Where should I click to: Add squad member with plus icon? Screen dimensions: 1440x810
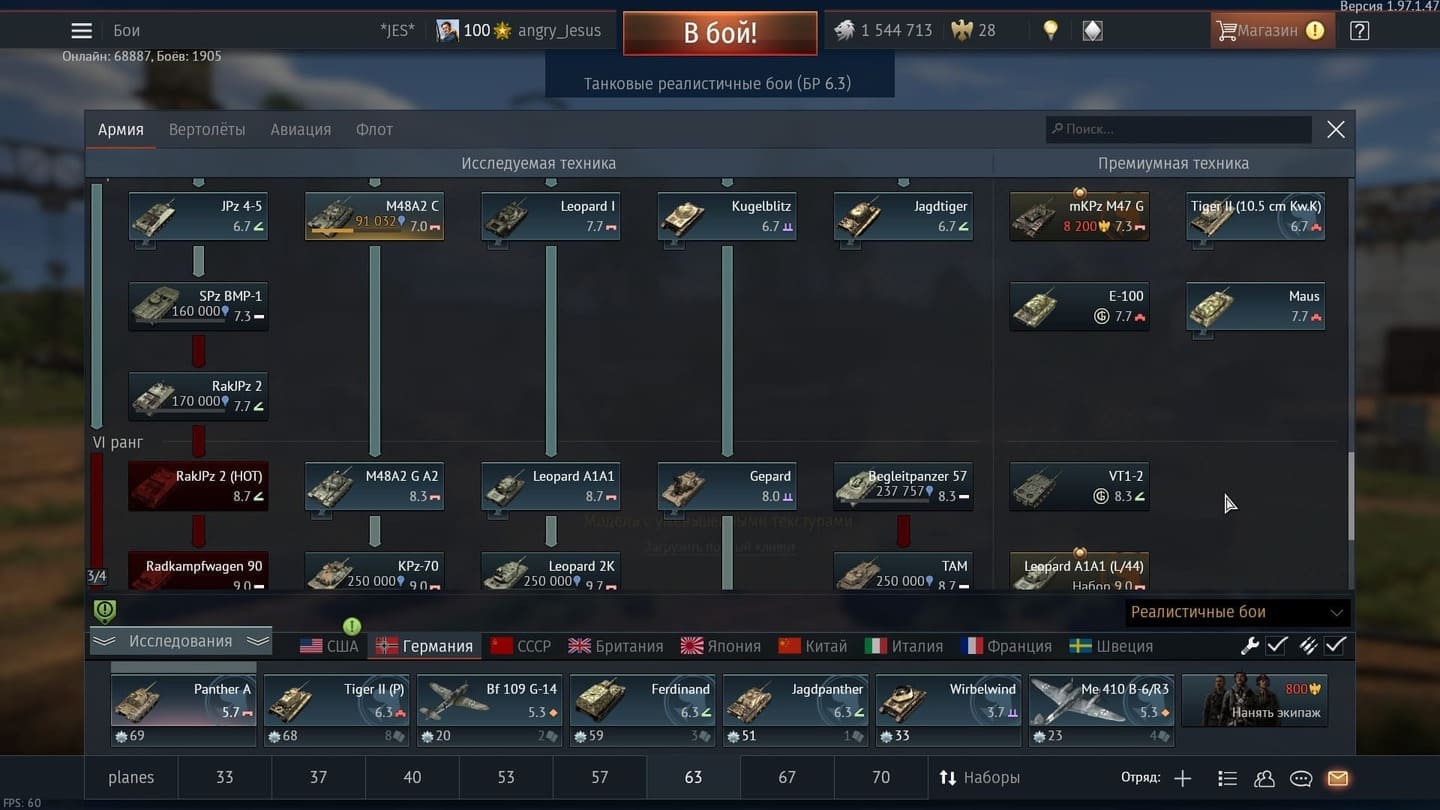1183,778
